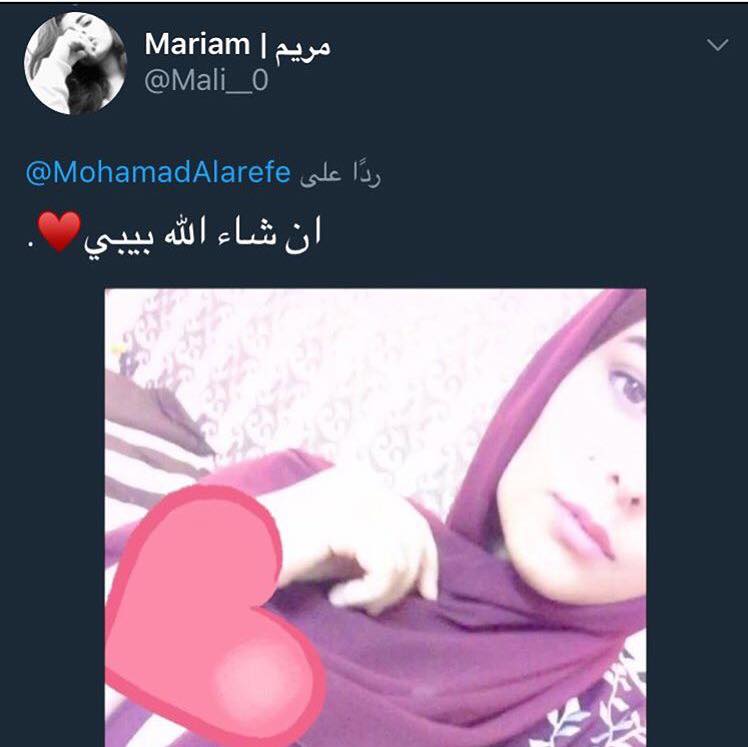Image resolution: width=748 pixels, height=747 pixels.
Task: Open Mariam's circular profile avatar
Action: point(75,63)
